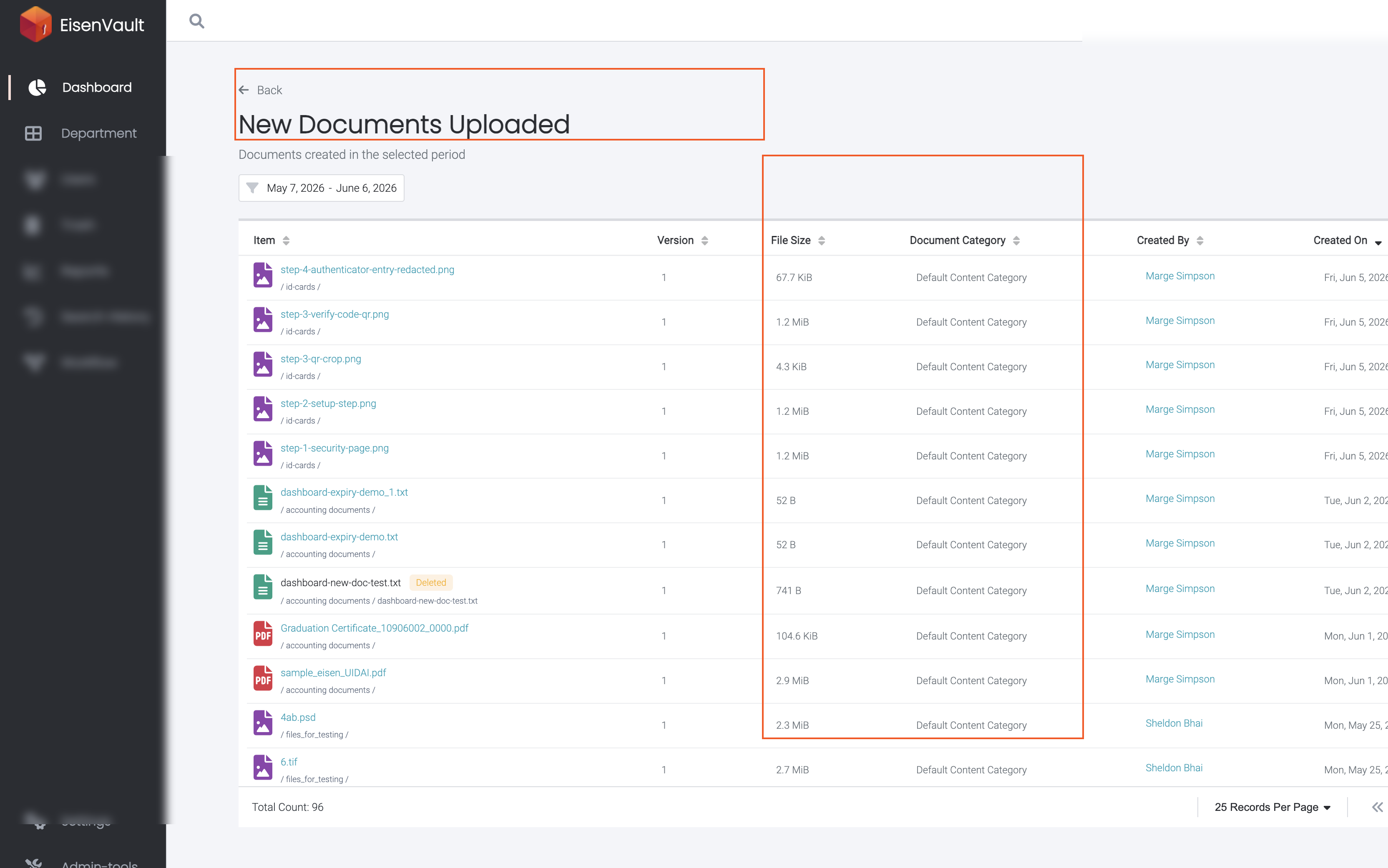
Task: Open sample_eisen_UIDAI.pdf
Action: point(333,672)
